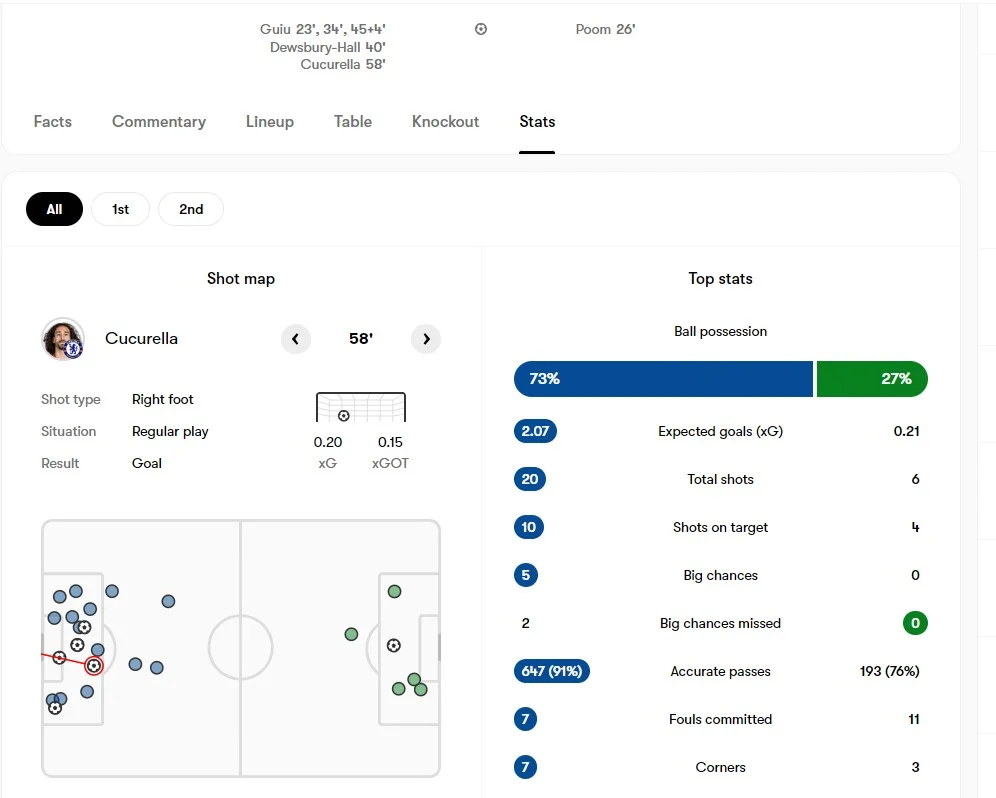
Task: Click the blue 73% possession bar
Action: [663, 379]
